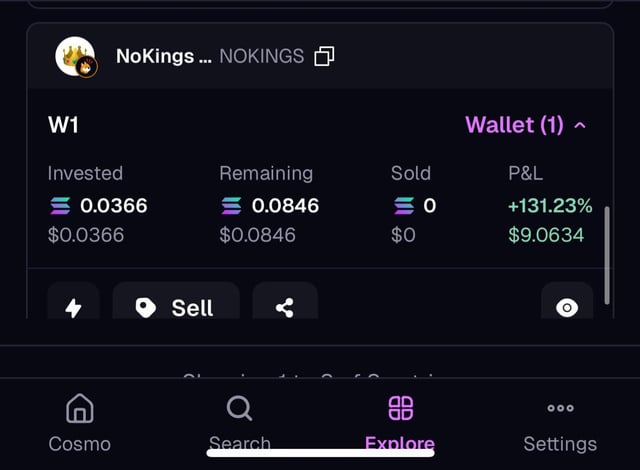Tap the NoKings token avatar

pyautogui.click(x=75, y=57)
